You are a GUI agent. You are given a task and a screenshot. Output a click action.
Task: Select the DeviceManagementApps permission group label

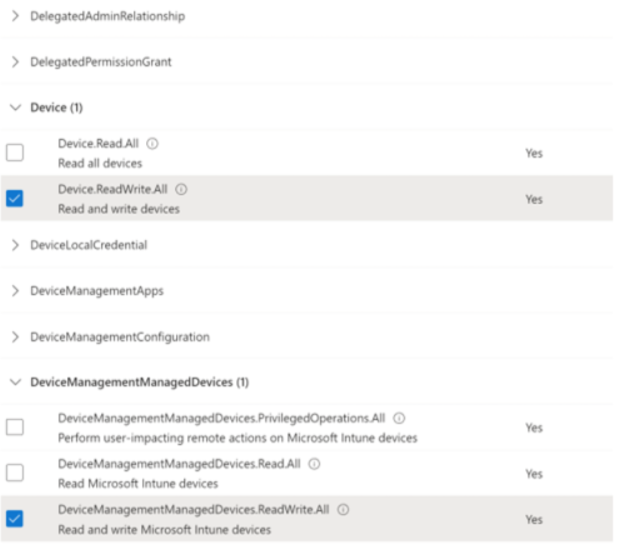tap(97, 291)
